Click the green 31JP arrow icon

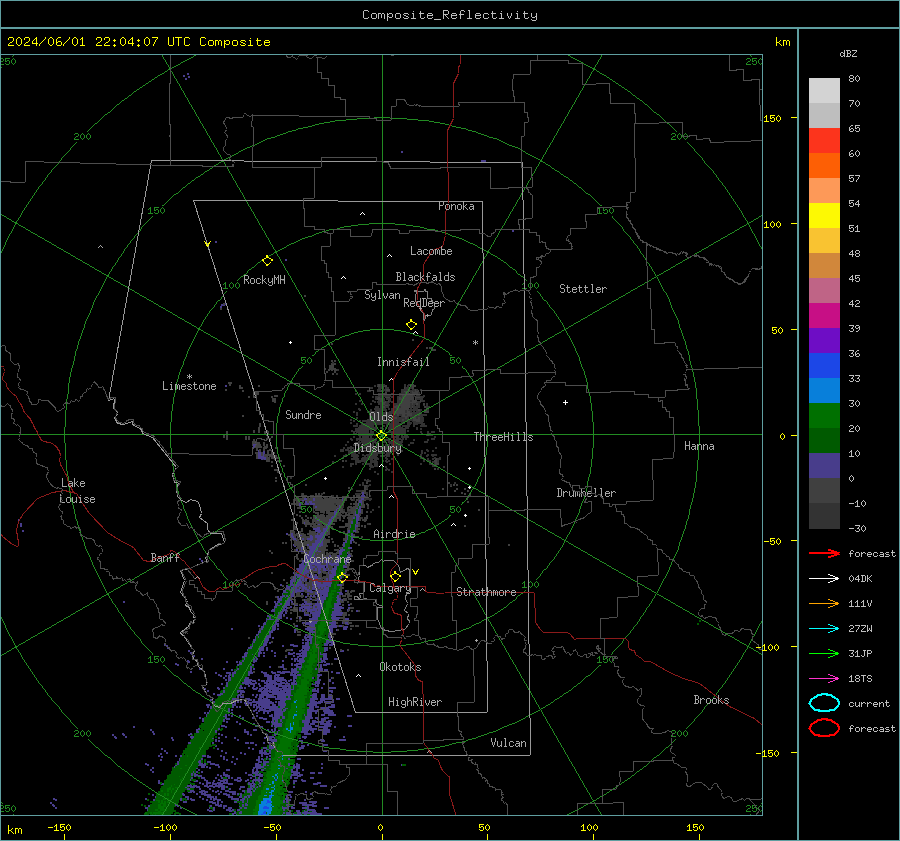click(824, 653)
